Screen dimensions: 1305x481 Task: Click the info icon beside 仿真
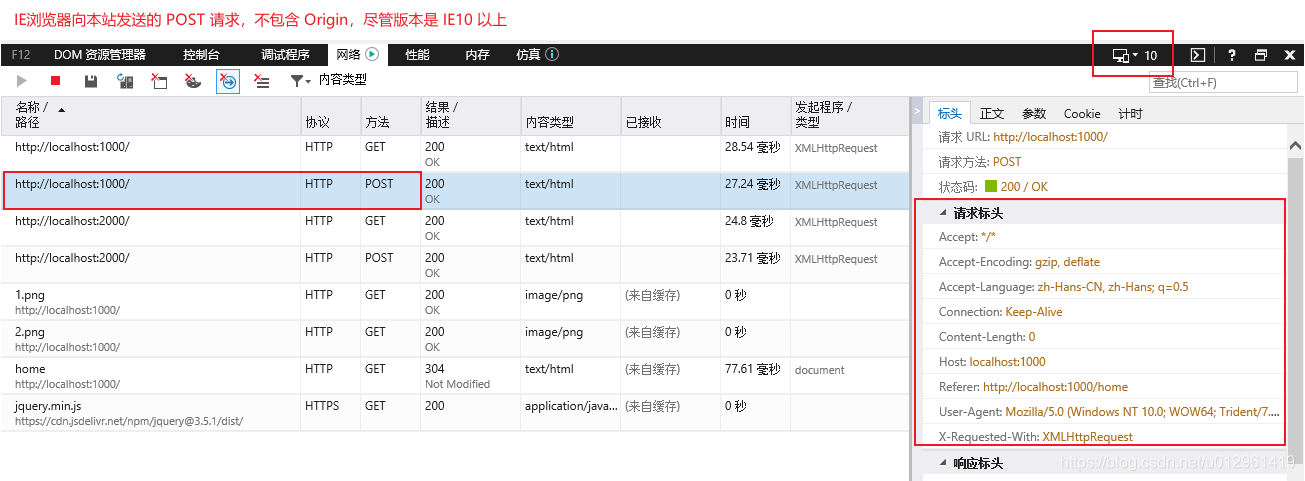click(552, 55)
